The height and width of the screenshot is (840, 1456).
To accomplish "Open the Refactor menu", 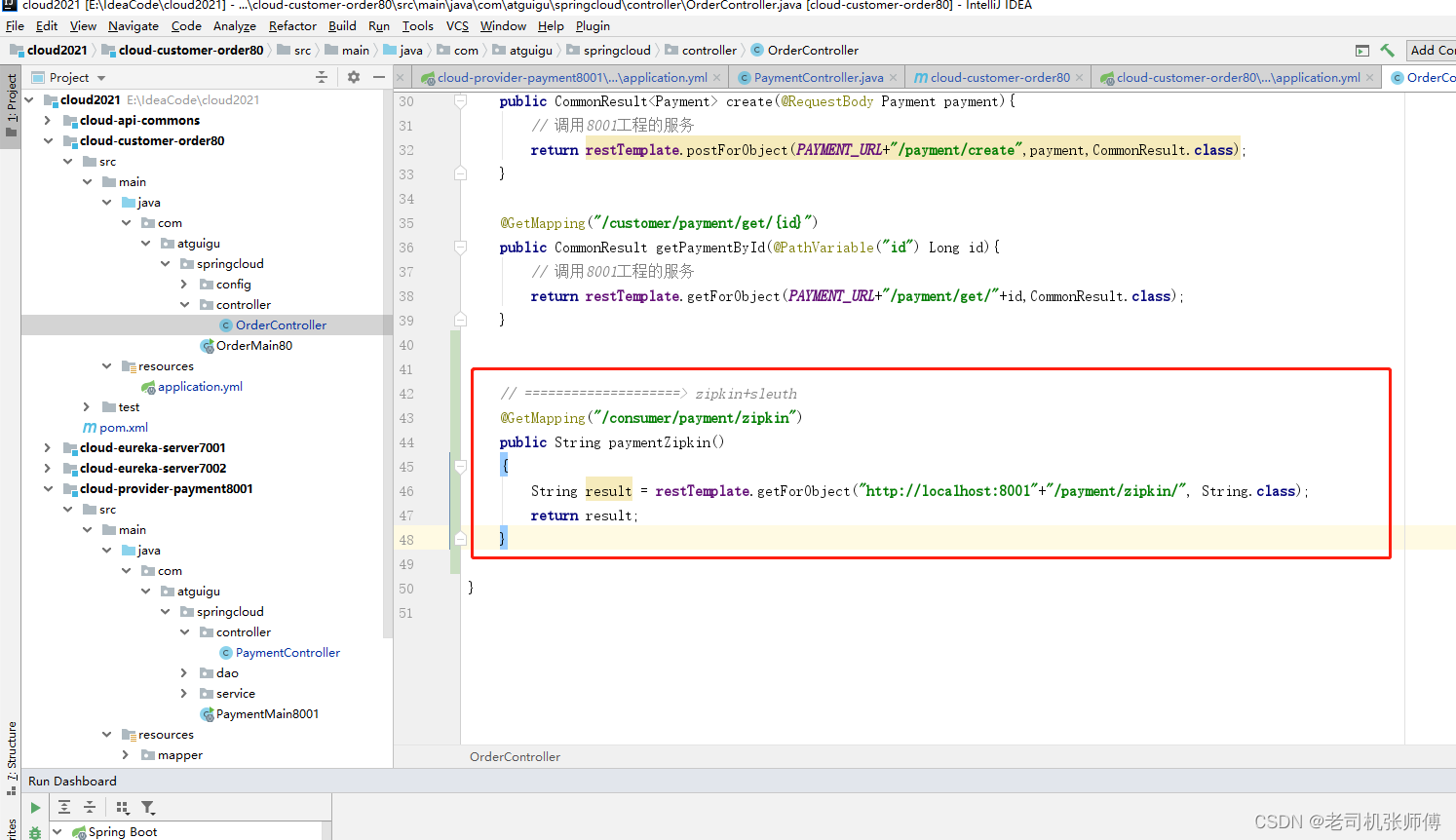I will [x=292, y=26].
